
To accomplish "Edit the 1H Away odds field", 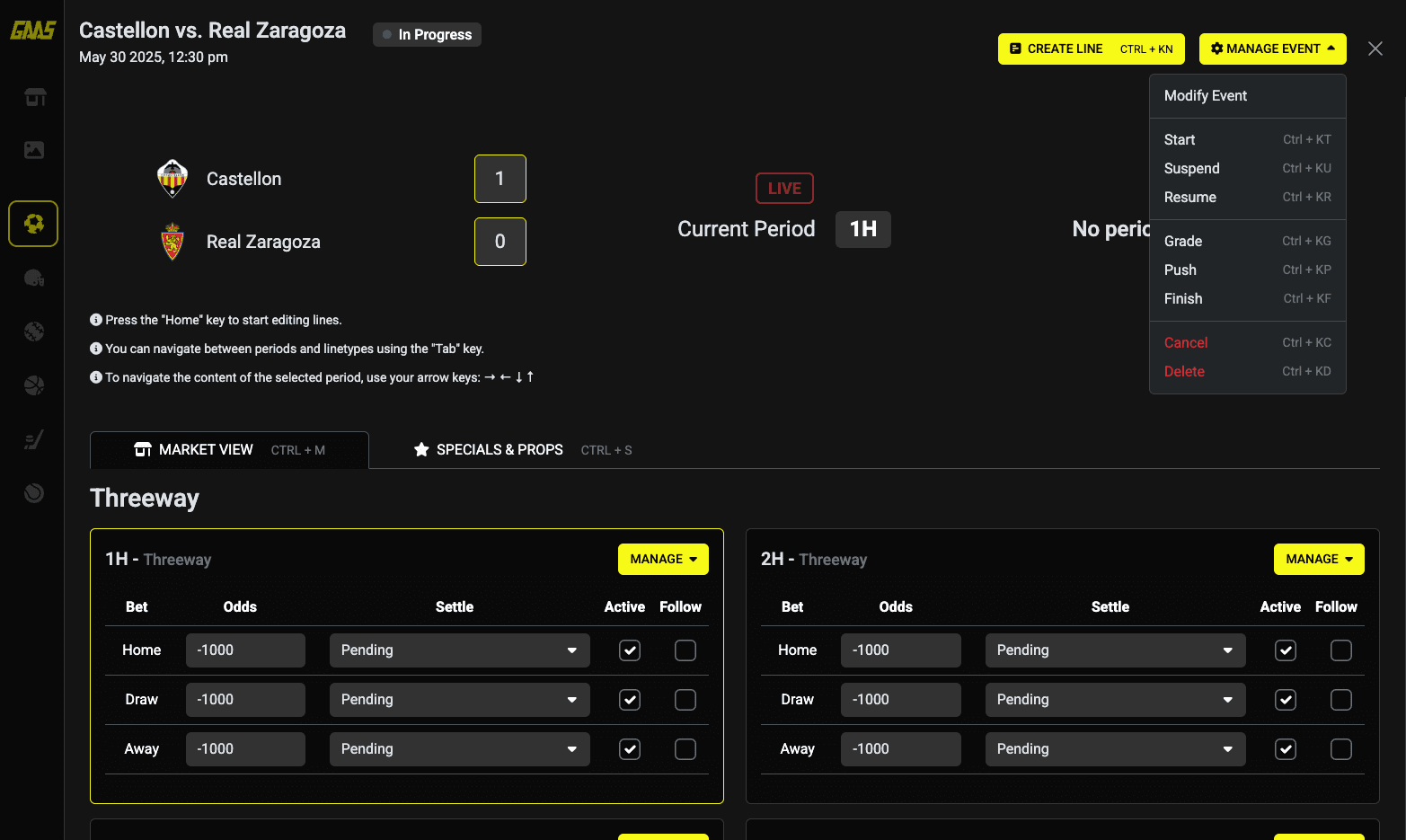I will pyautogui.click(x=245, y=749).
